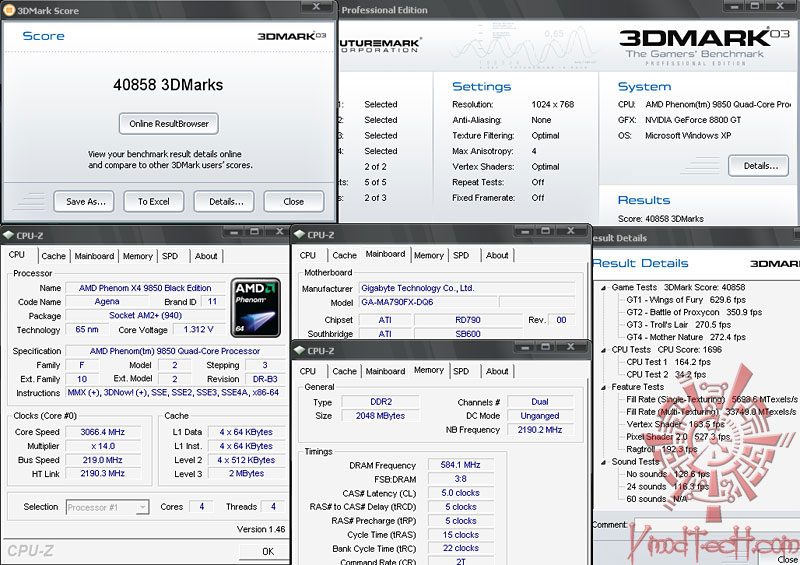This screenshot has width=800, height=565.
Task: Close the 3DMark Score dialog
Action: point(294,202)
